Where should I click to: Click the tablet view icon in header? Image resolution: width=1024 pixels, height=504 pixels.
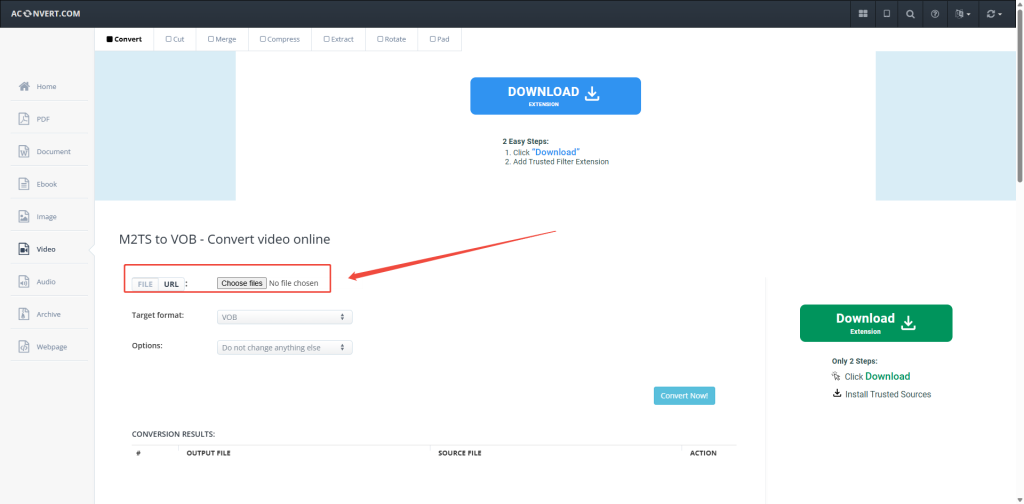(x=886, y=14)
